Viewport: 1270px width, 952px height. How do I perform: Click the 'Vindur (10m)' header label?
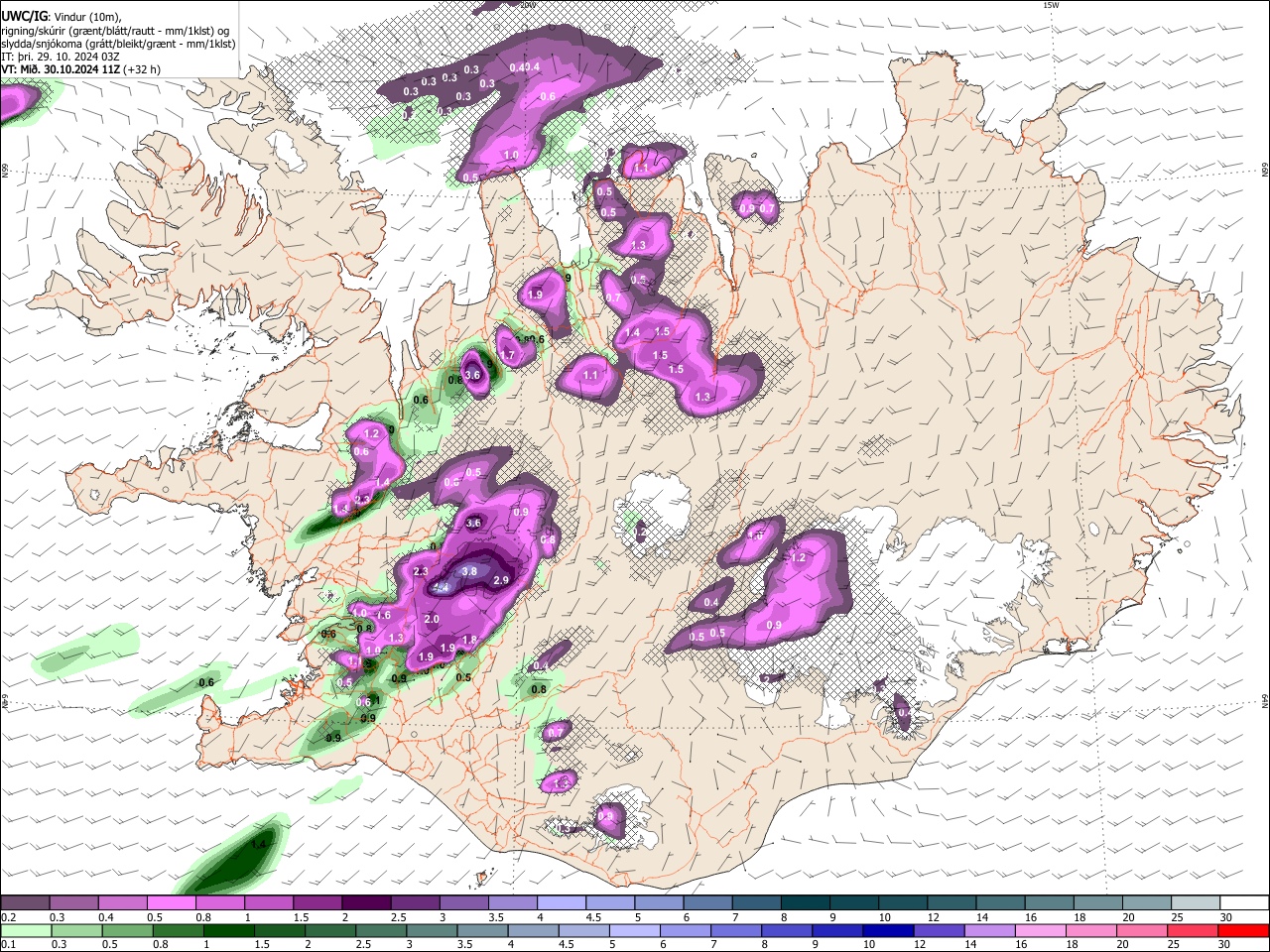click(x=88, y=17)
